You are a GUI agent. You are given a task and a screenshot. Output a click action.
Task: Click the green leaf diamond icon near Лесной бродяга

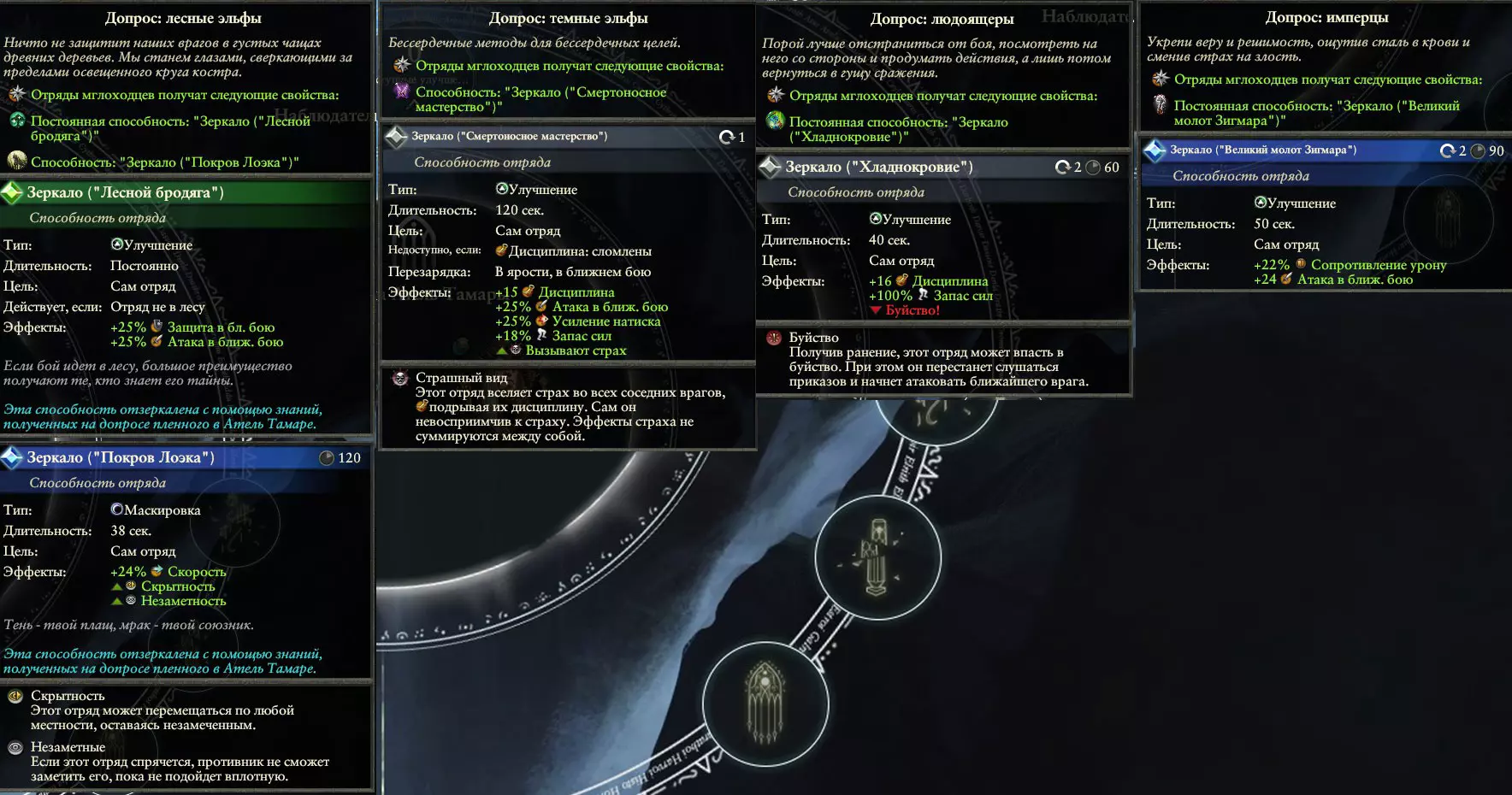coord(12,193)
